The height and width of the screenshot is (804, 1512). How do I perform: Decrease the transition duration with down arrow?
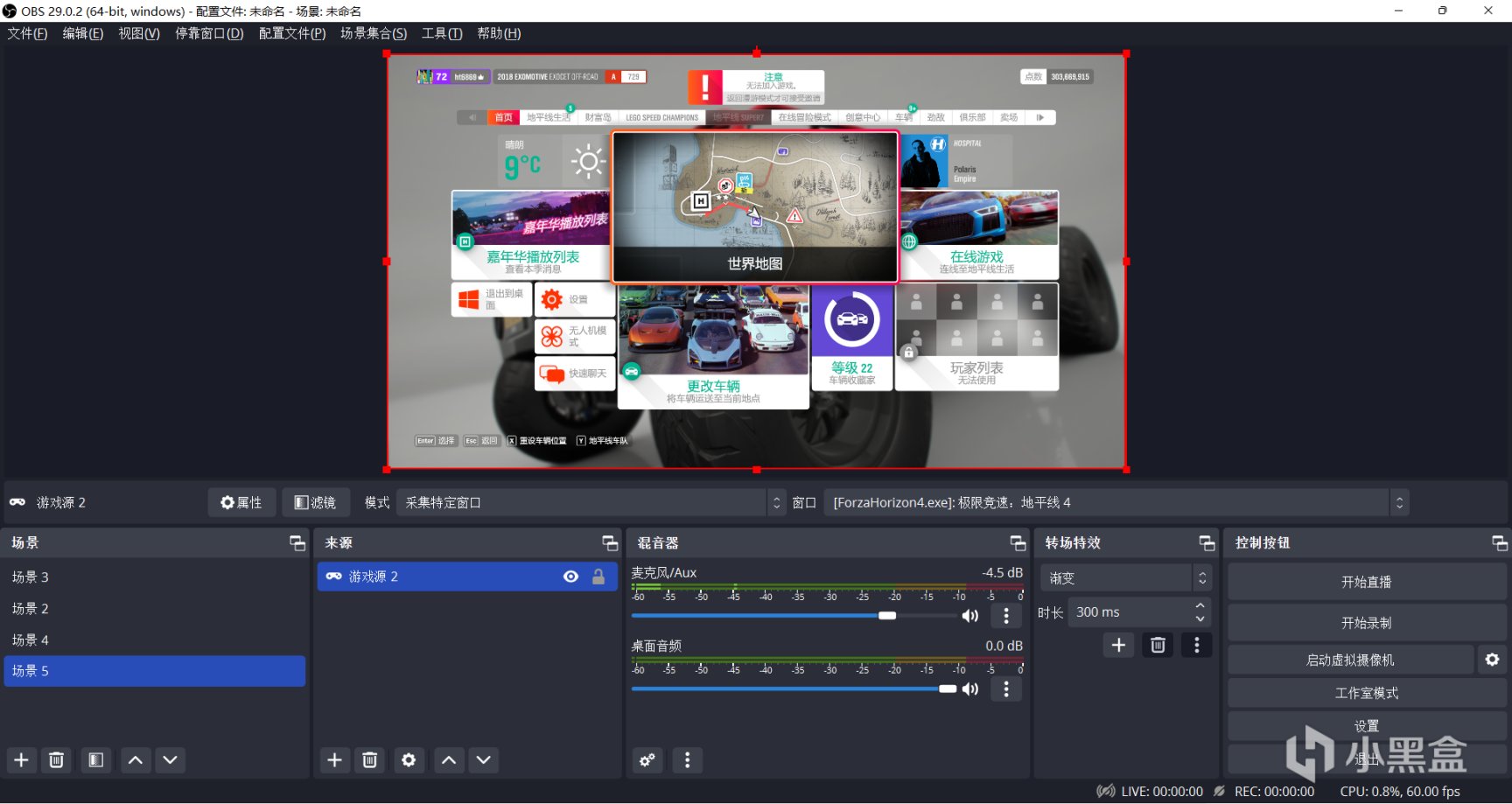point(1200,619)
